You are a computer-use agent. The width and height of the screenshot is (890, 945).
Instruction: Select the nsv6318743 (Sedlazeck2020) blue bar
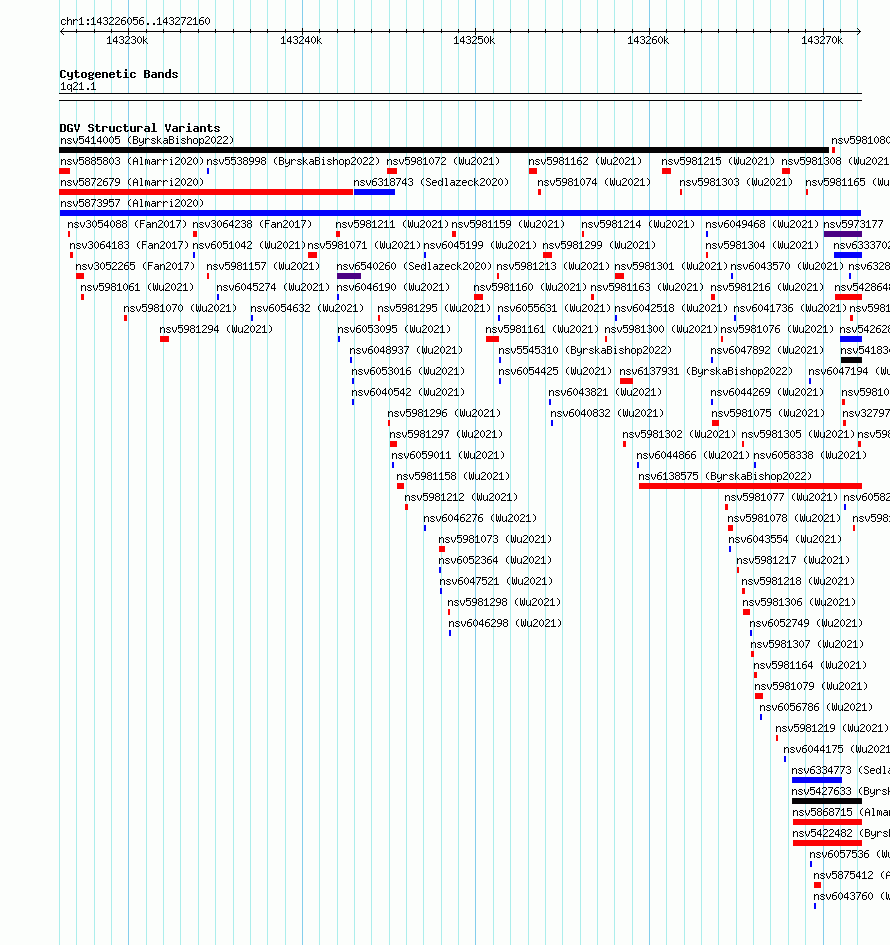(x=374, y=192)
